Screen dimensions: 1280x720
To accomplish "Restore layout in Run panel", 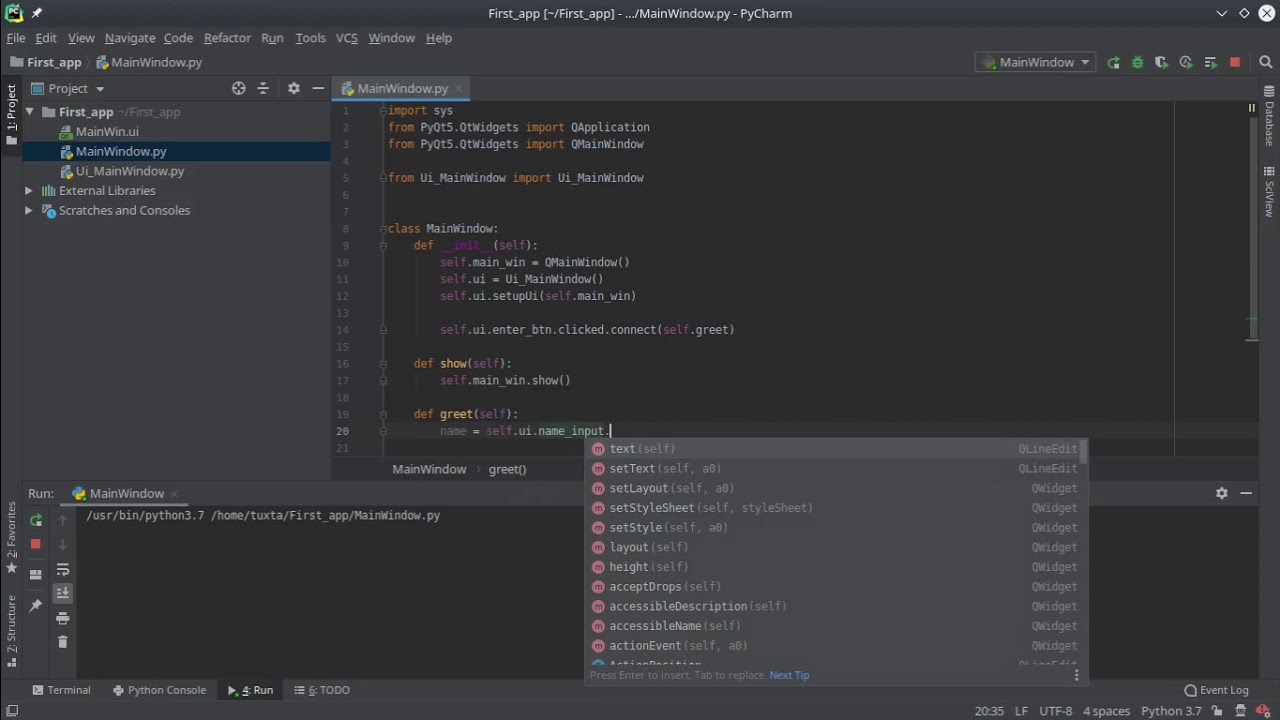I will pos(36,574).
